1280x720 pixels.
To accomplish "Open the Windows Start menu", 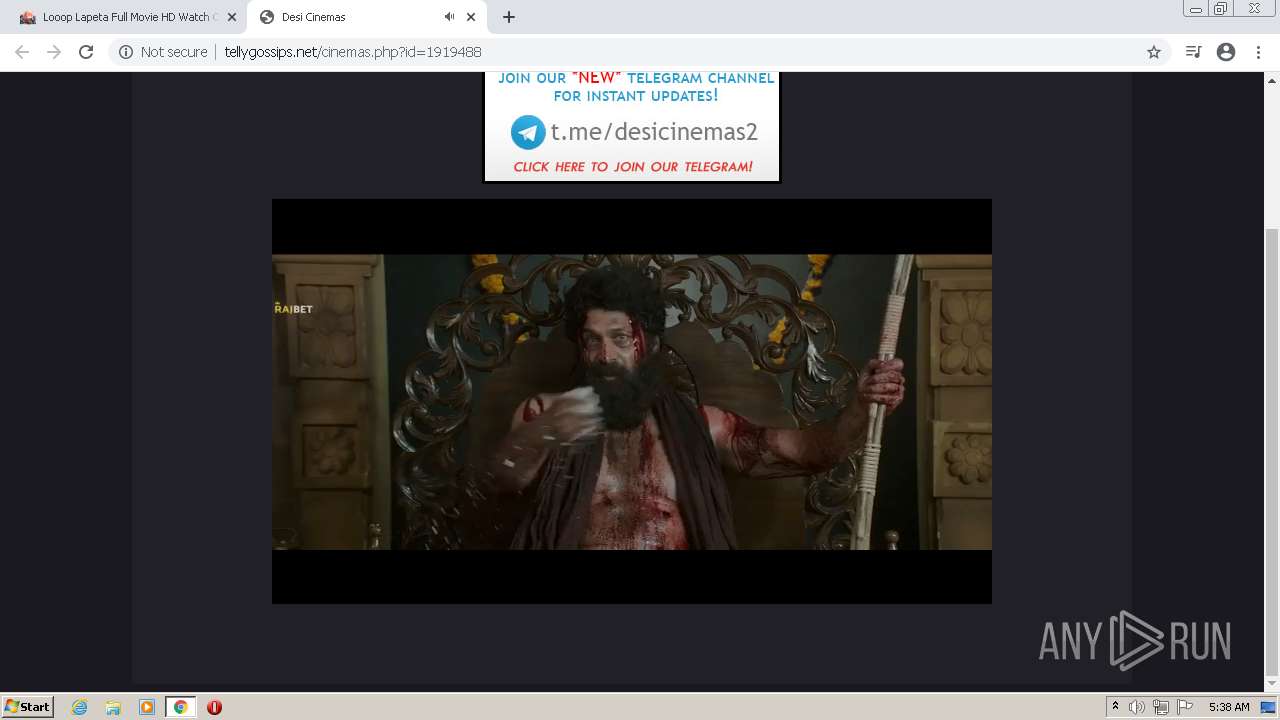I will 27,707.
